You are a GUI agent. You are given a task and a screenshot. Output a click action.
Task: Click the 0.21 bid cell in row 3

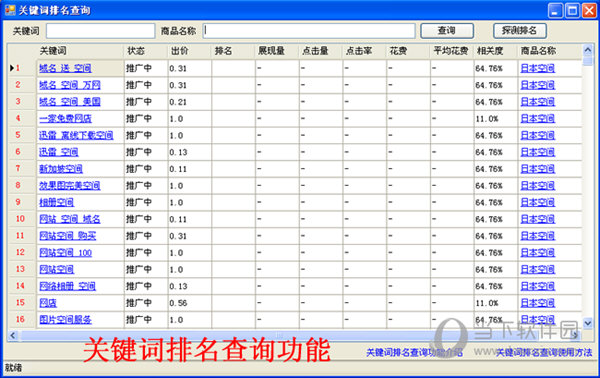[x=189, y=102]
